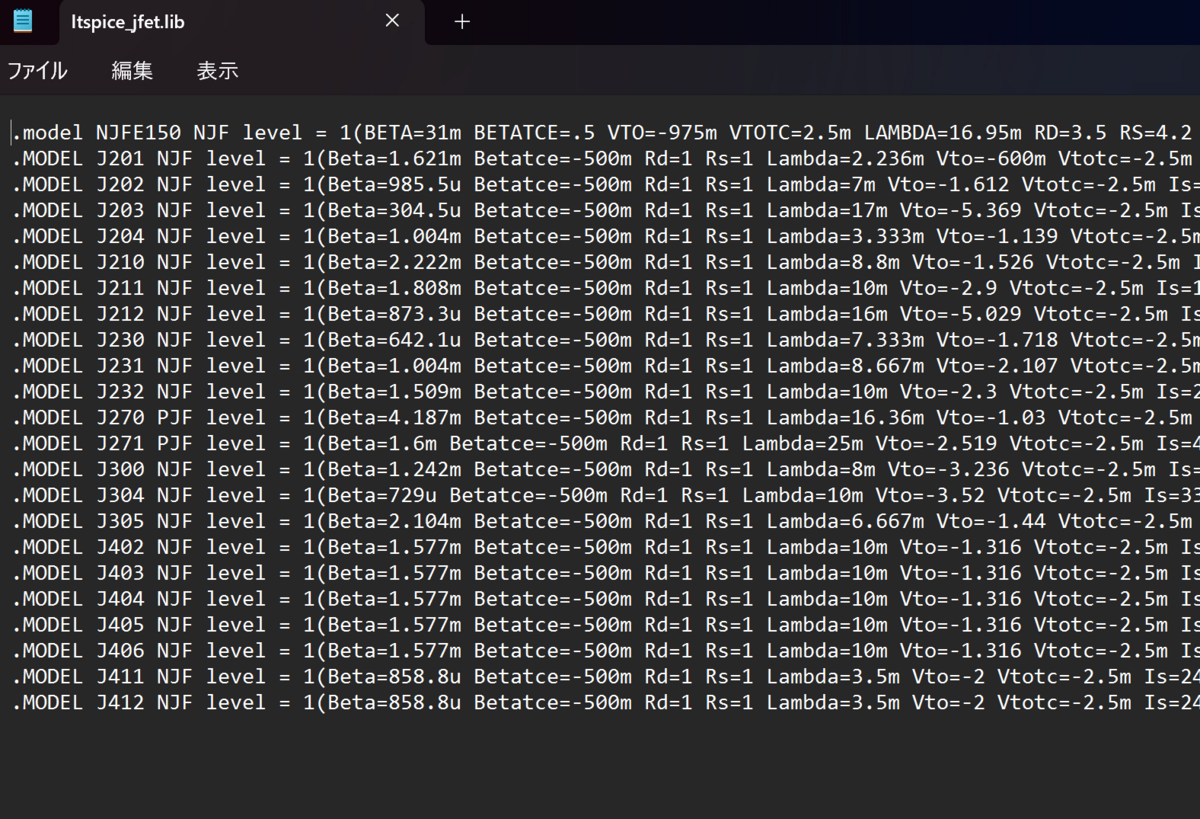Image resolution: width=1200 pixels, height=819 pixels.
Task: Click Beta=985.5u on the J202 line
Action: tap(395, 185)
